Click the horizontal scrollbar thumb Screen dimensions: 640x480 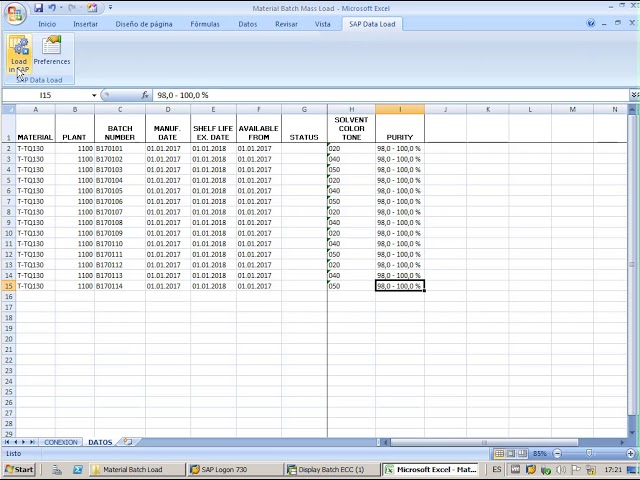(484, 442)
